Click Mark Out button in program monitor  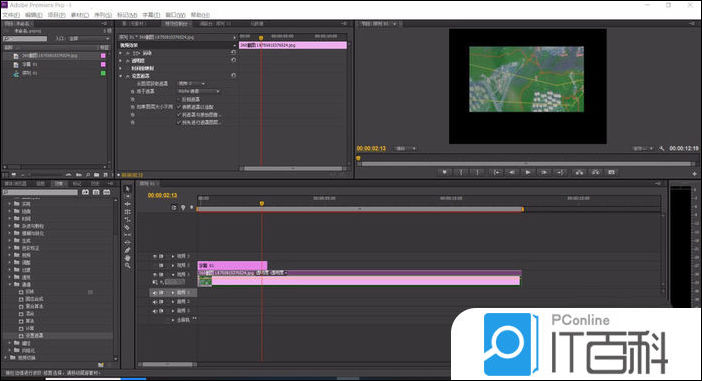point(478,172)
